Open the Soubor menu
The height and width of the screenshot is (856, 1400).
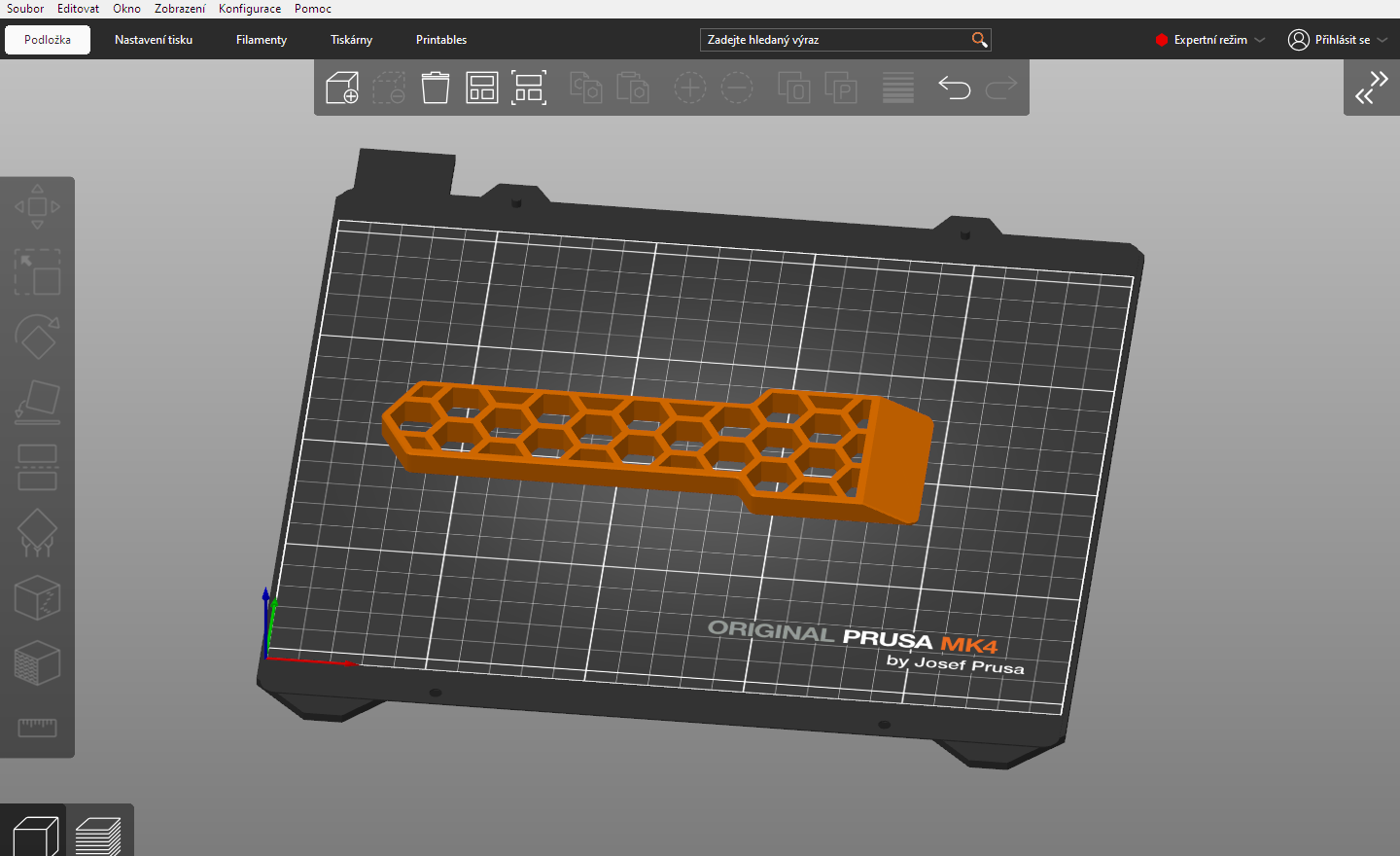(25, 9)
